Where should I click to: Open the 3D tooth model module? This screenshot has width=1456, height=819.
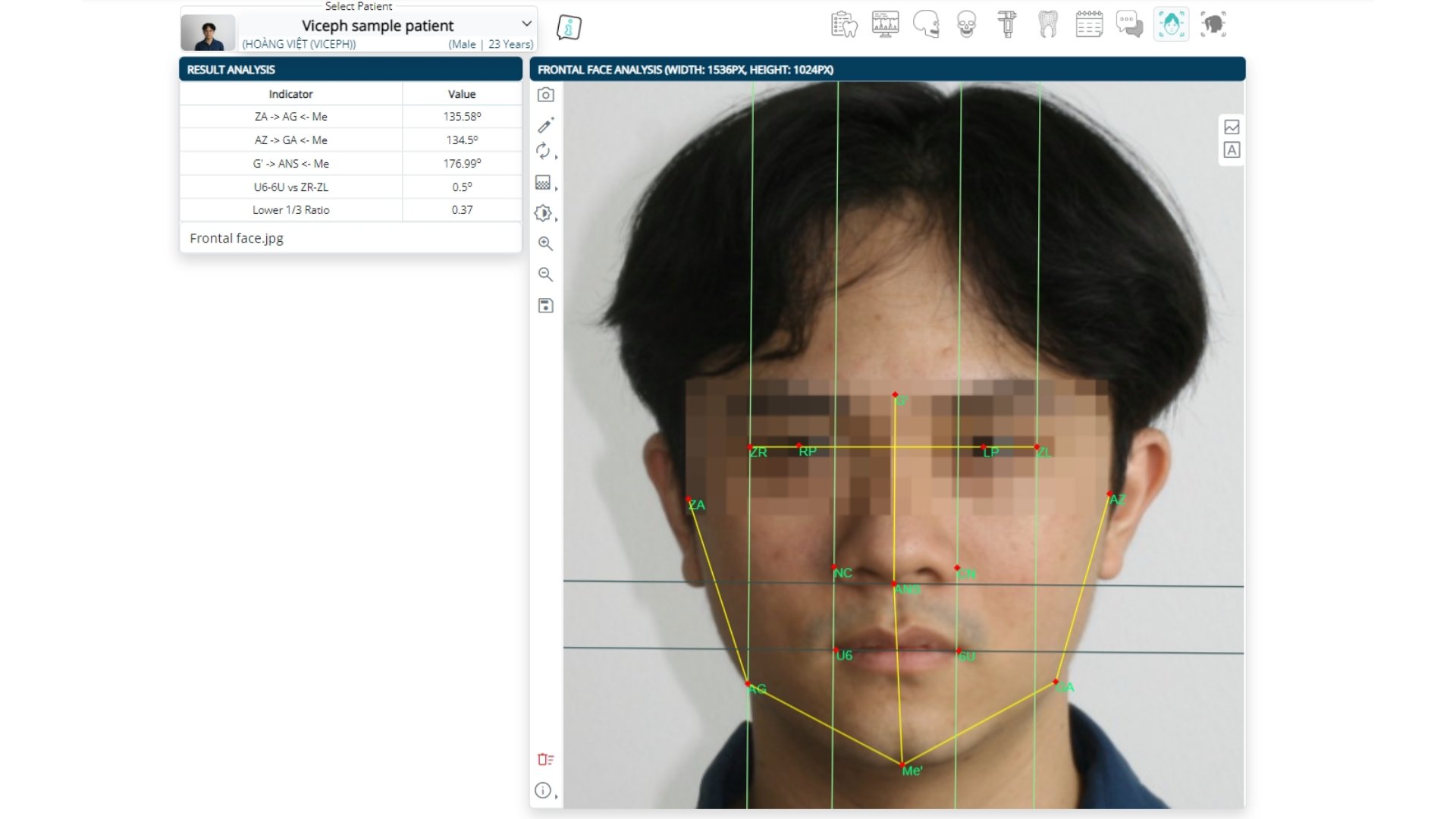point(1048,24)
